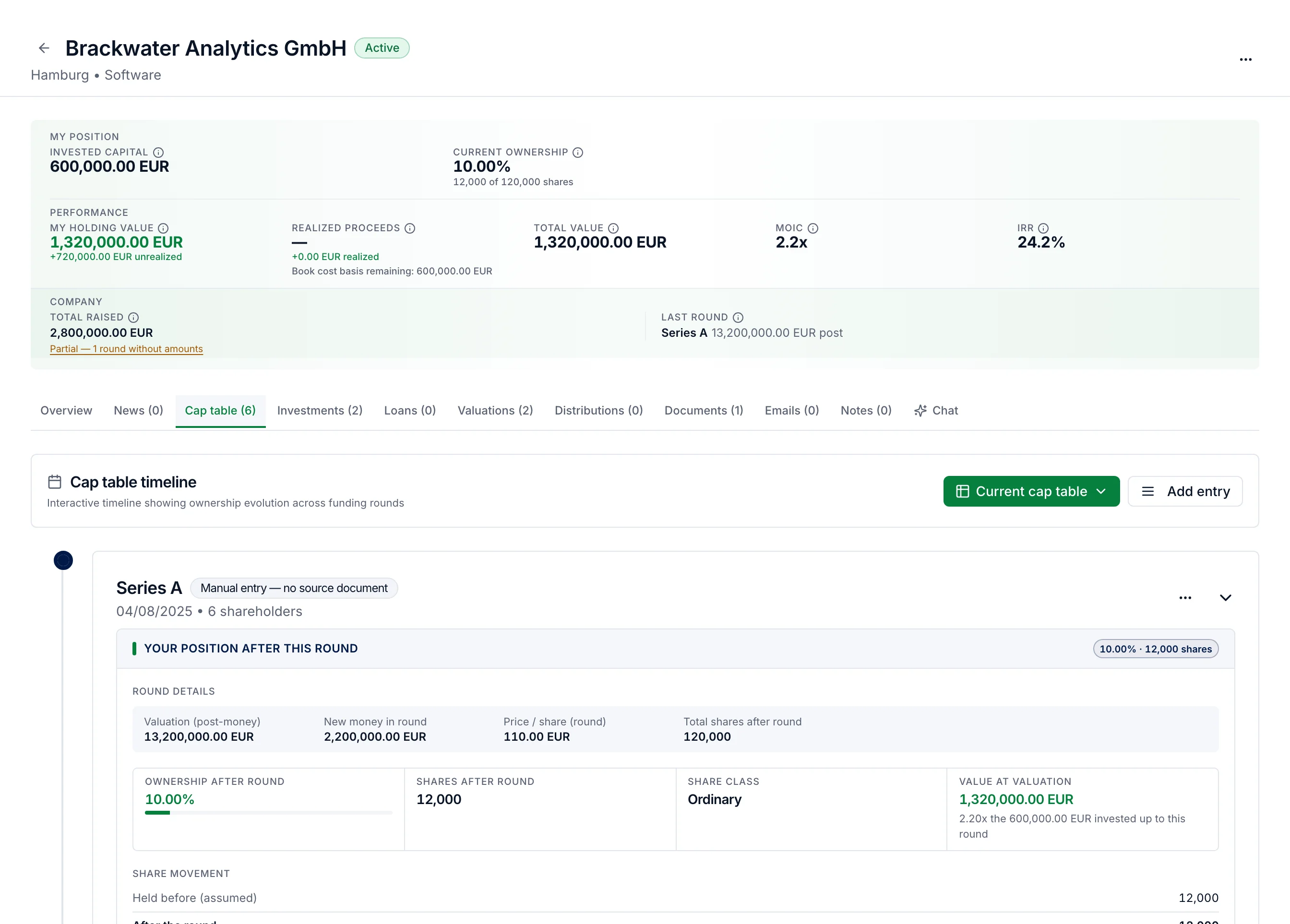This screenshot has height=924, width=1290.
Task: Click the Series A round title
Action: [x=149, y=588]
